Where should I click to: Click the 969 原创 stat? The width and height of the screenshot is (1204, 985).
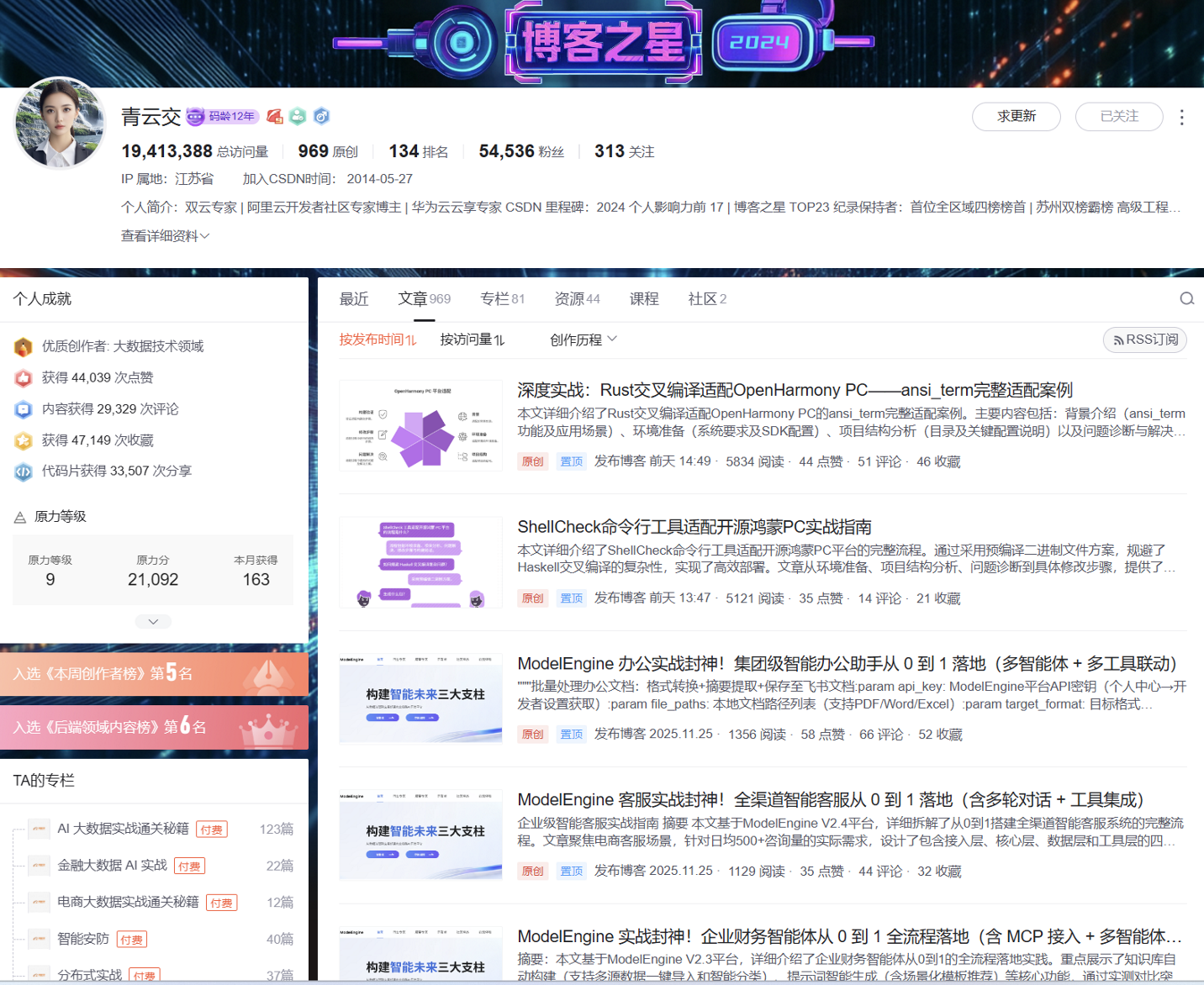328,151
